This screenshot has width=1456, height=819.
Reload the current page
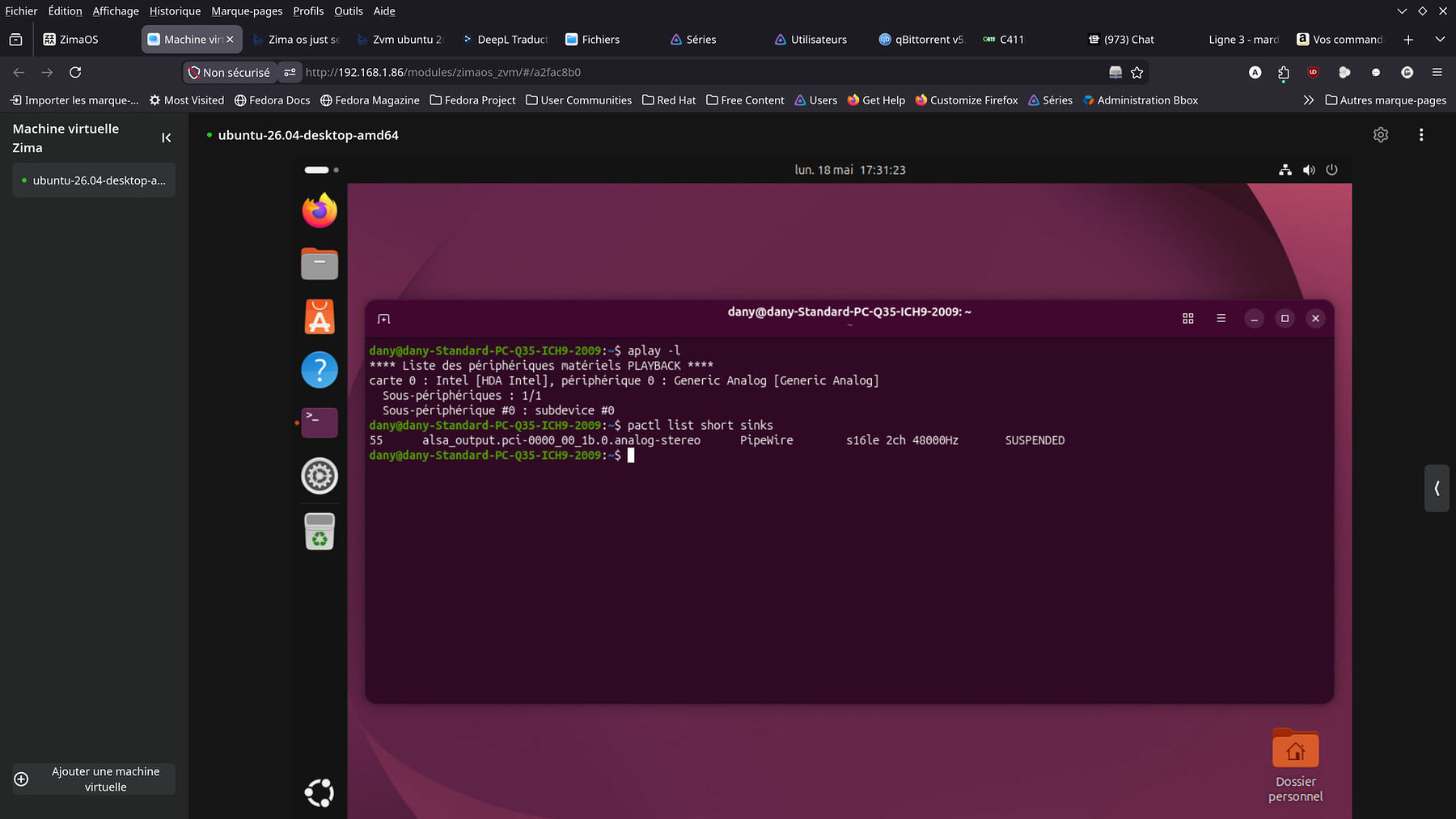tap(75, 72)
